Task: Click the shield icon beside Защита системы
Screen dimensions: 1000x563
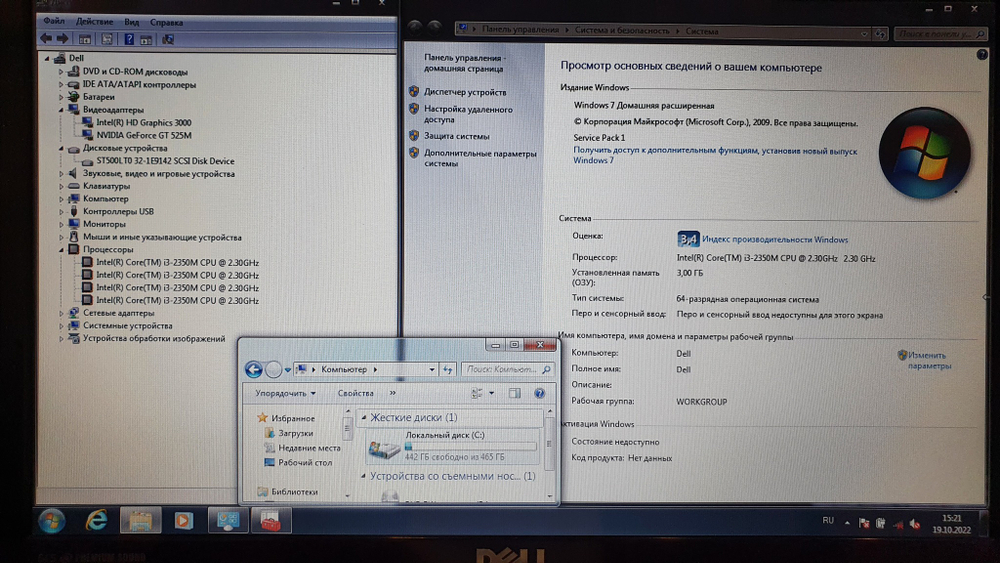Action: [x=414, y=136]
